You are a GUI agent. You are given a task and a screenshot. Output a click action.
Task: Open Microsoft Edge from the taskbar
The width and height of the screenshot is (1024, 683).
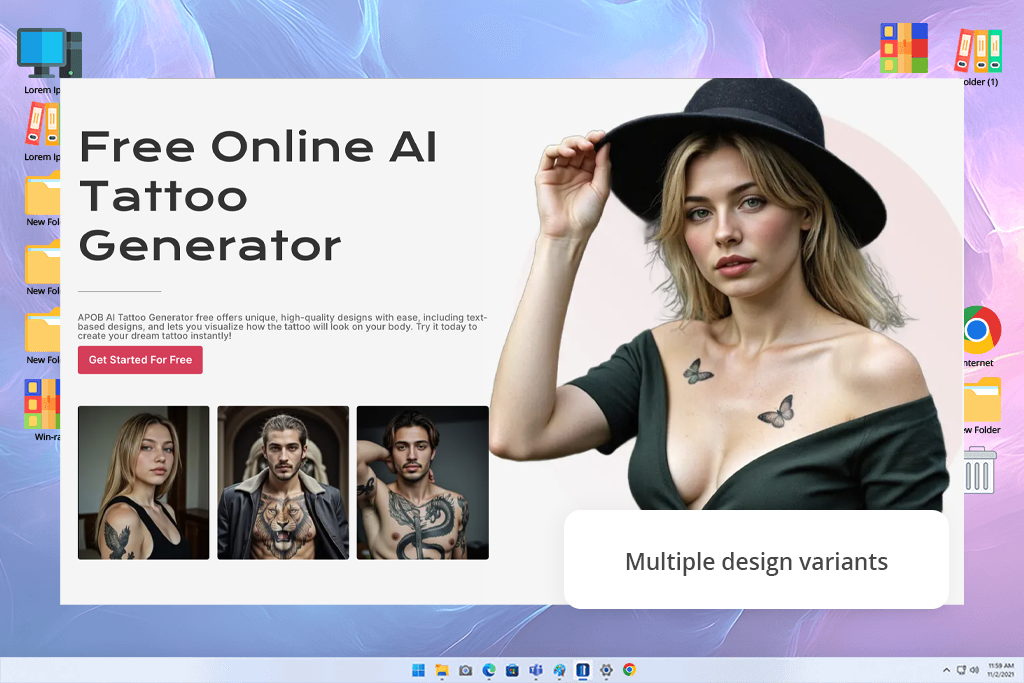[x=489, y=670]
